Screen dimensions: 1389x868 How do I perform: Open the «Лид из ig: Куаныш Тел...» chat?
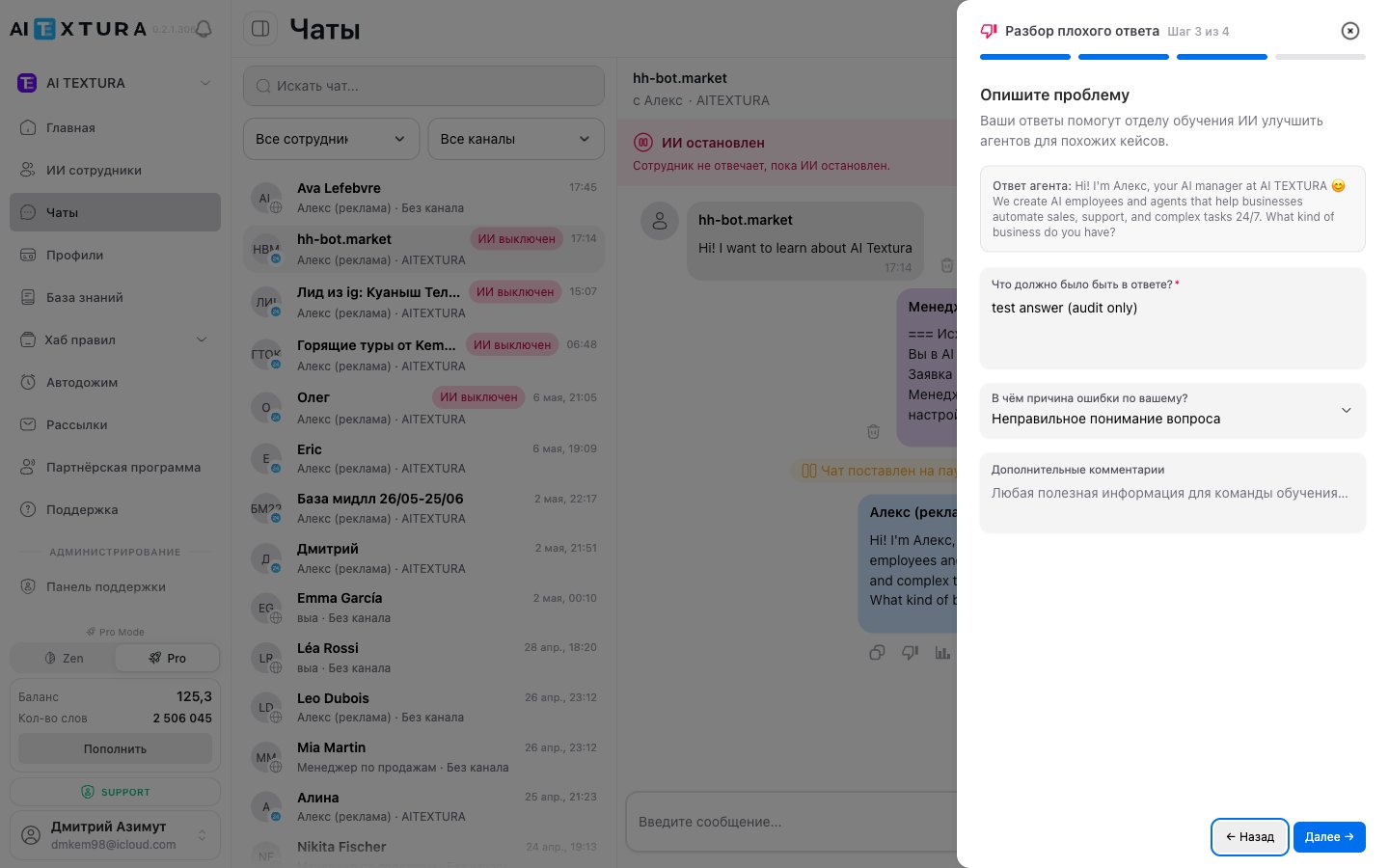[x=424, y=302]
